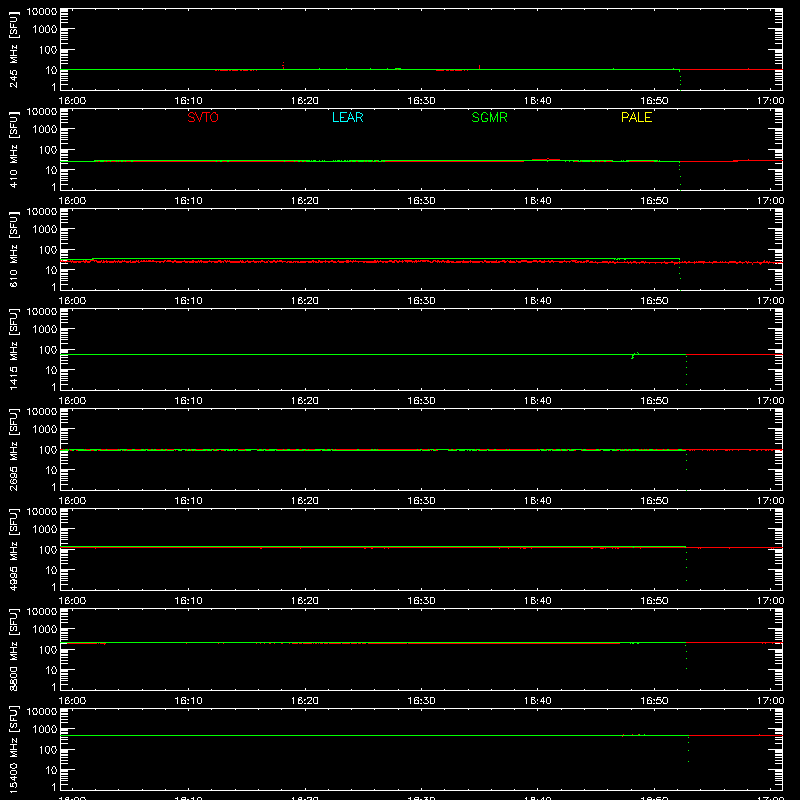
Task: Select the 1415 MHz [SFU] axis title
Action: pyautogui.click(x=13, y=349)
